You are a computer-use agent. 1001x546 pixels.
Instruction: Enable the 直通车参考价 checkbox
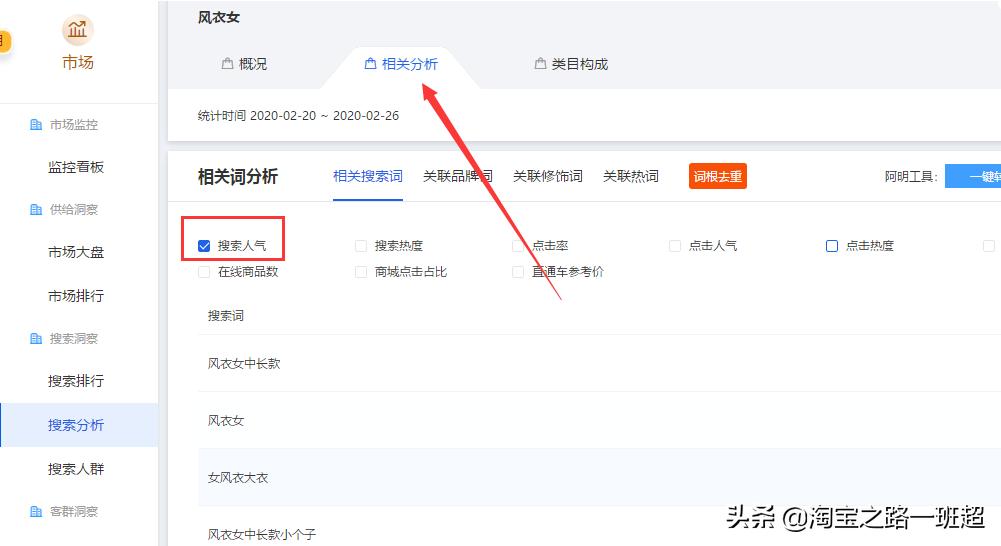pyautogui.click(x=518, y=272)
